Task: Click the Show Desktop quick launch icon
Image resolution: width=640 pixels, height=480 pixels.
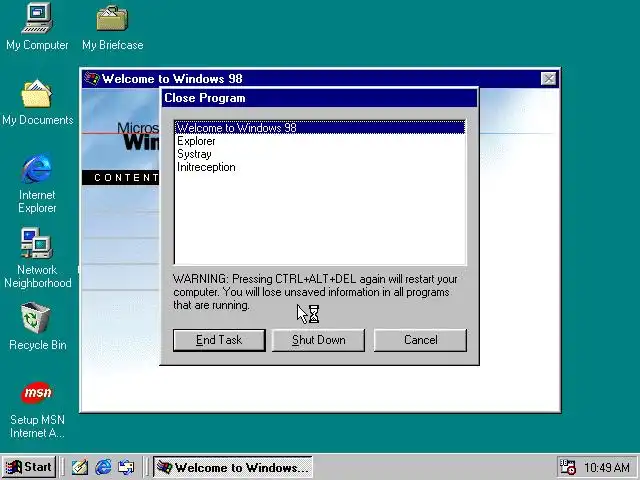Action: [x=80, y=467]
